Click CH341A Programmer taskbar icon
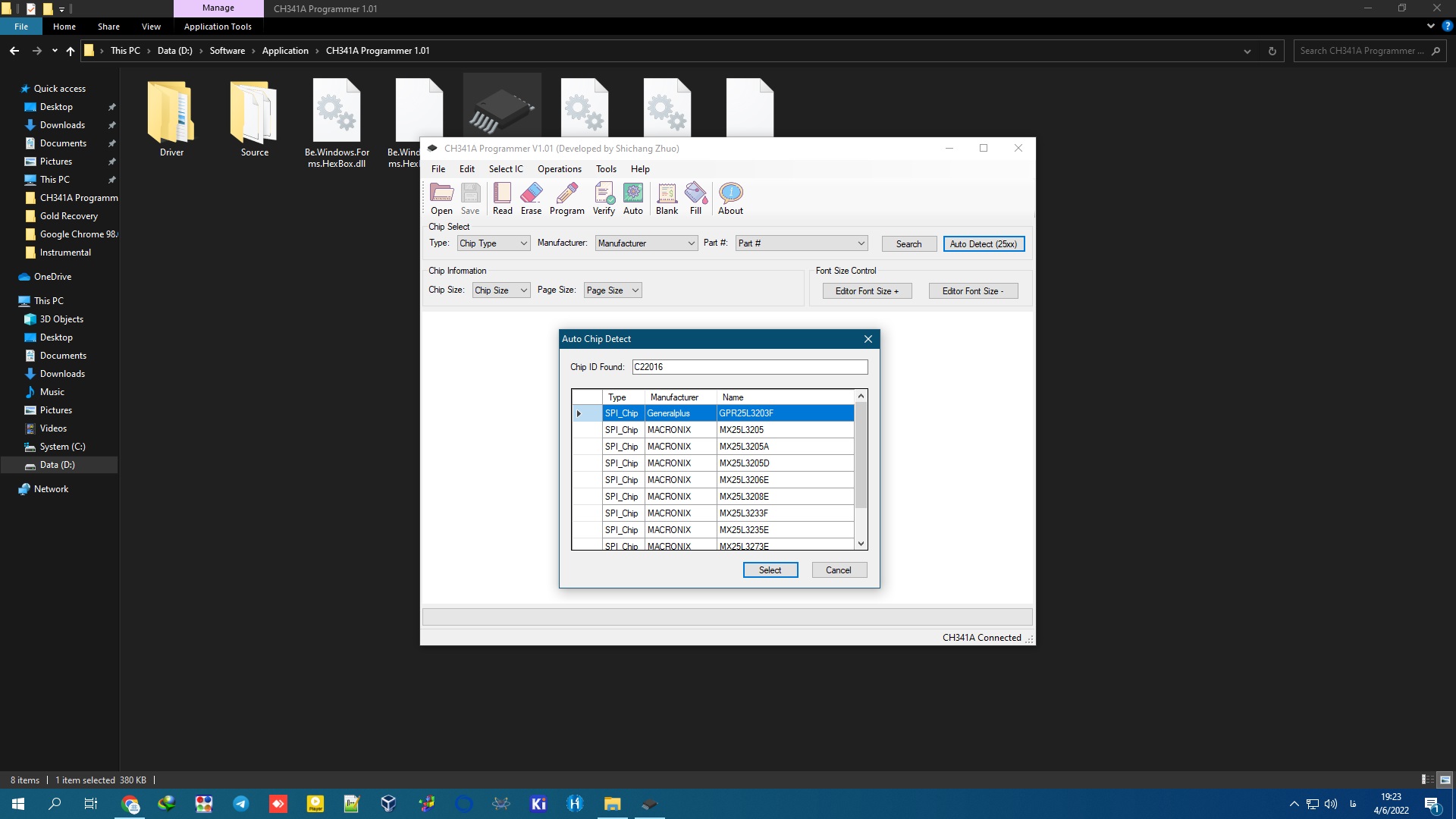 (x=649, y=804)
